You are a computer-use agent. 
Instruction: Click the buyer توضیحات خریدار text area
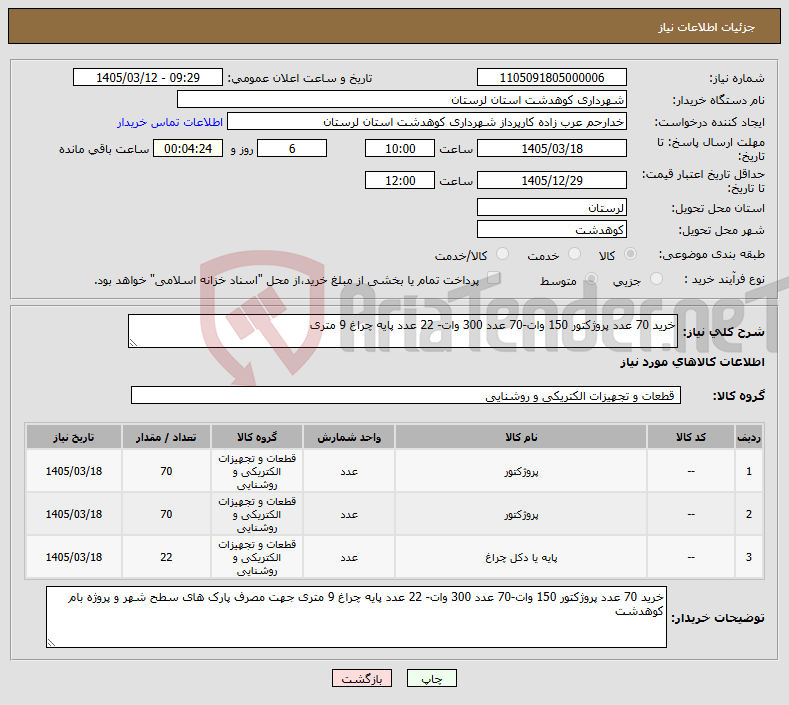click(356, 616)
